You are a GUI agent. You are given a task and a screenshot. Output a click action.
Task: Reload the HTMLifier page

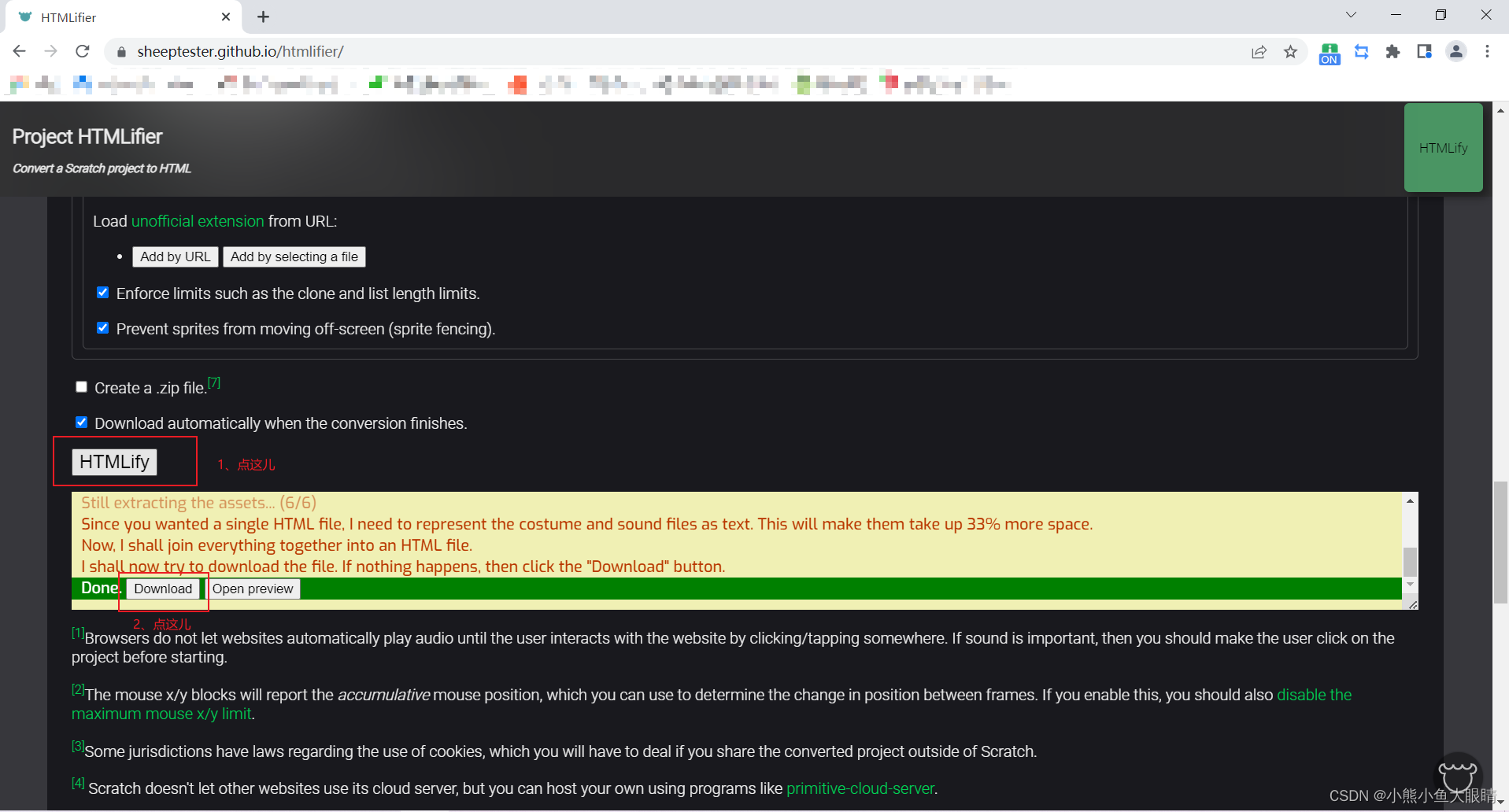point(83,51)
